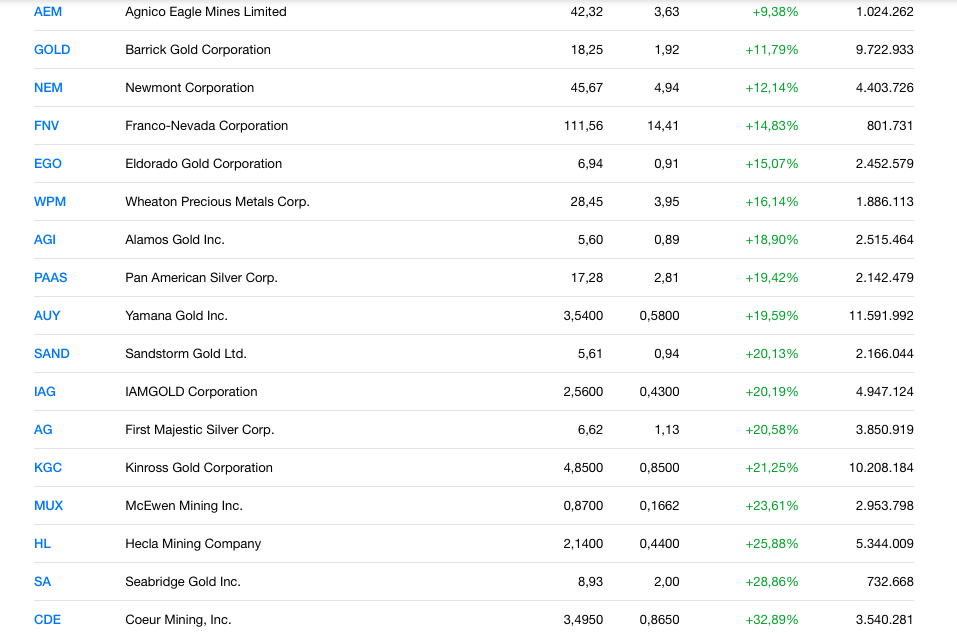
Task: Click the SAND ticker symbol
Action: (x=52, y=354)
